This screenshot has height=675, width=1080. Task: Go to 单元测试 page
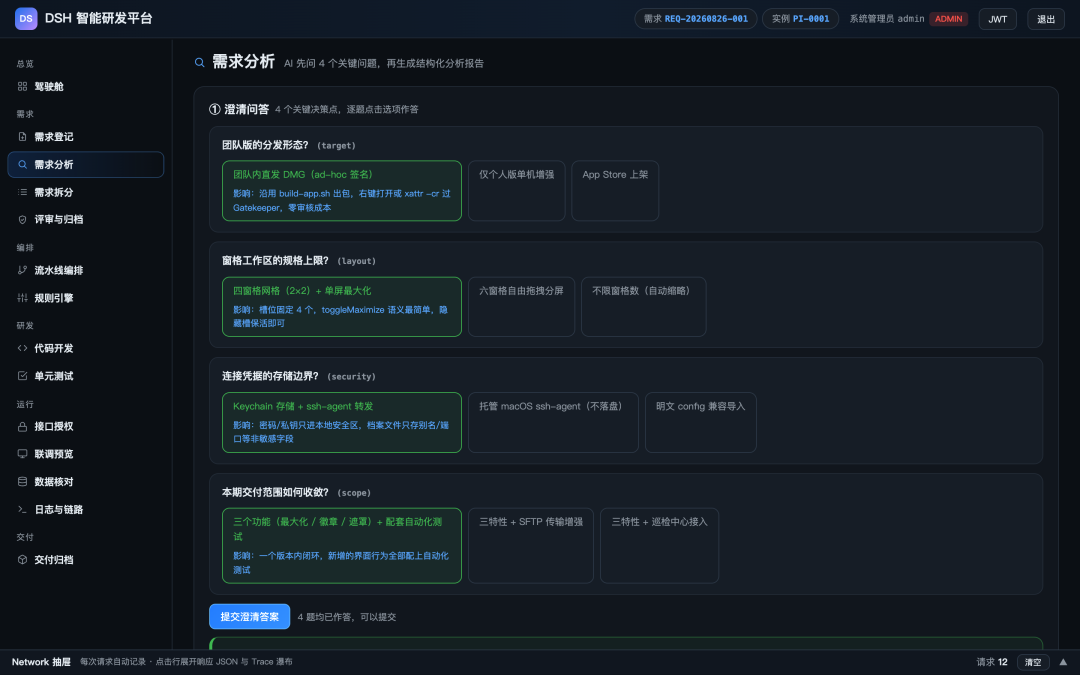85,376
